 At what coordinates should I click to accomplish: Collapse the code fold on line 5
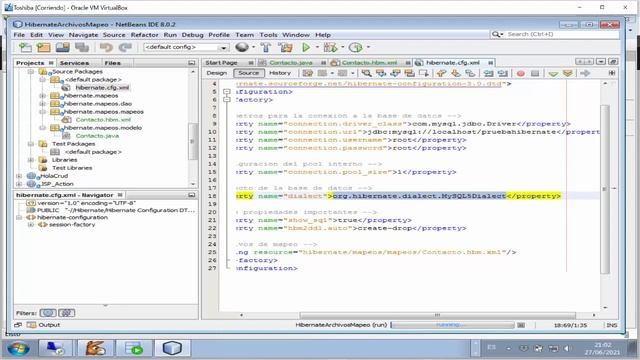(227, 92)
